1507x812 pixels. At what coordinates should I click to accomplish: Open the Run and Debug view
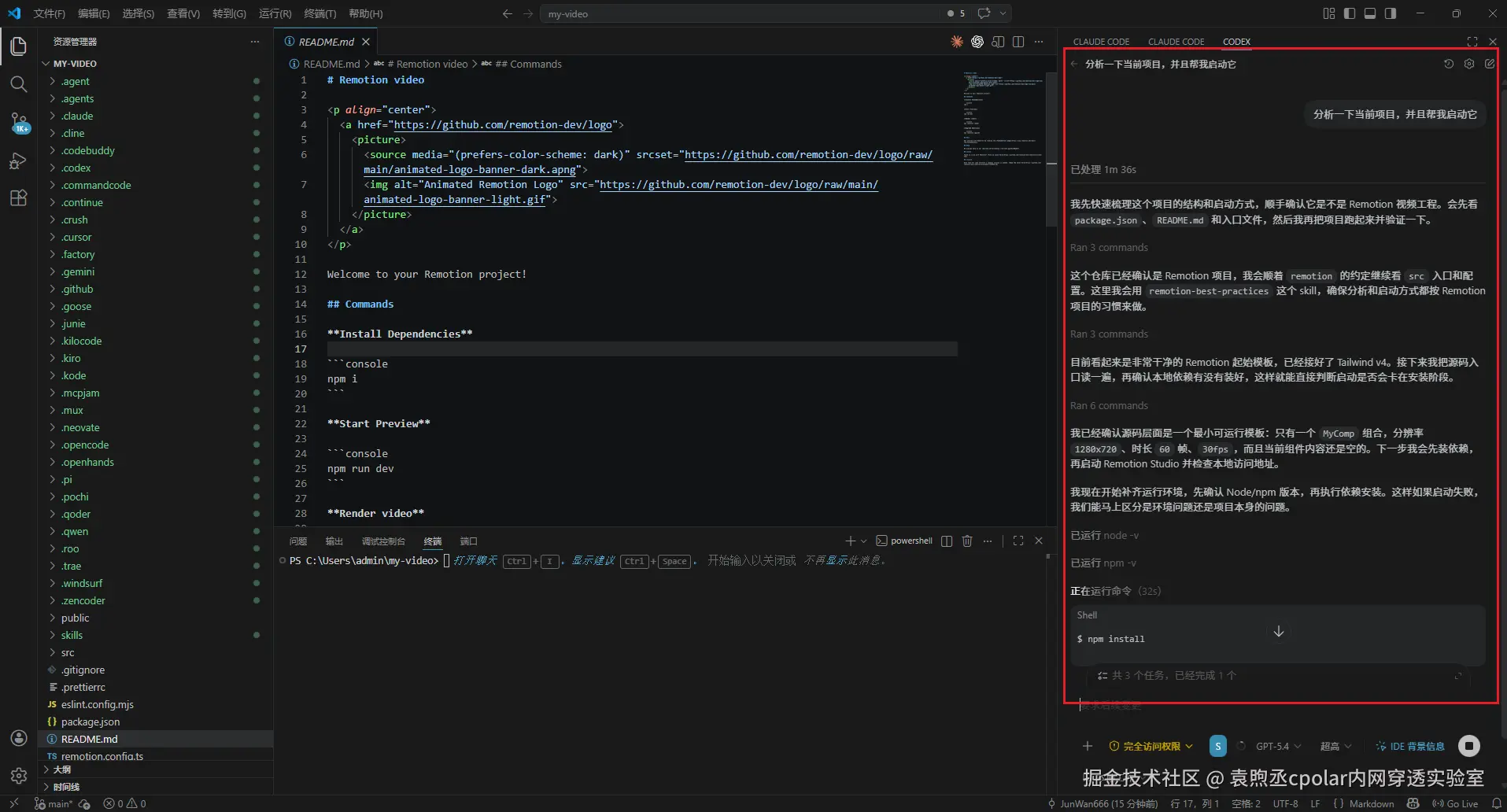pyautogui.click(x=19, y=161)
